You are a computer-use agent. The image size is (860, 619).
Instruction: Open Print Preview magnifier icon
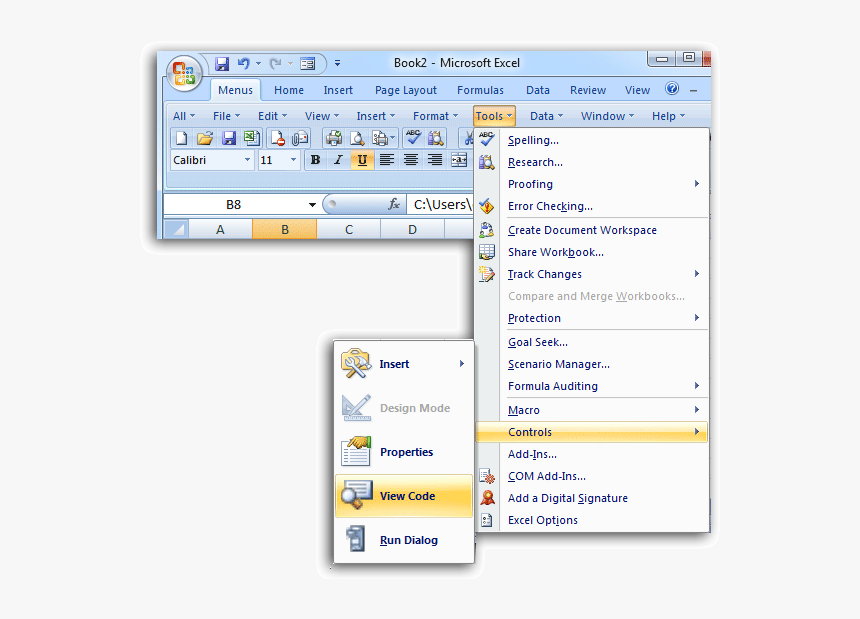(x=357, y=138)
